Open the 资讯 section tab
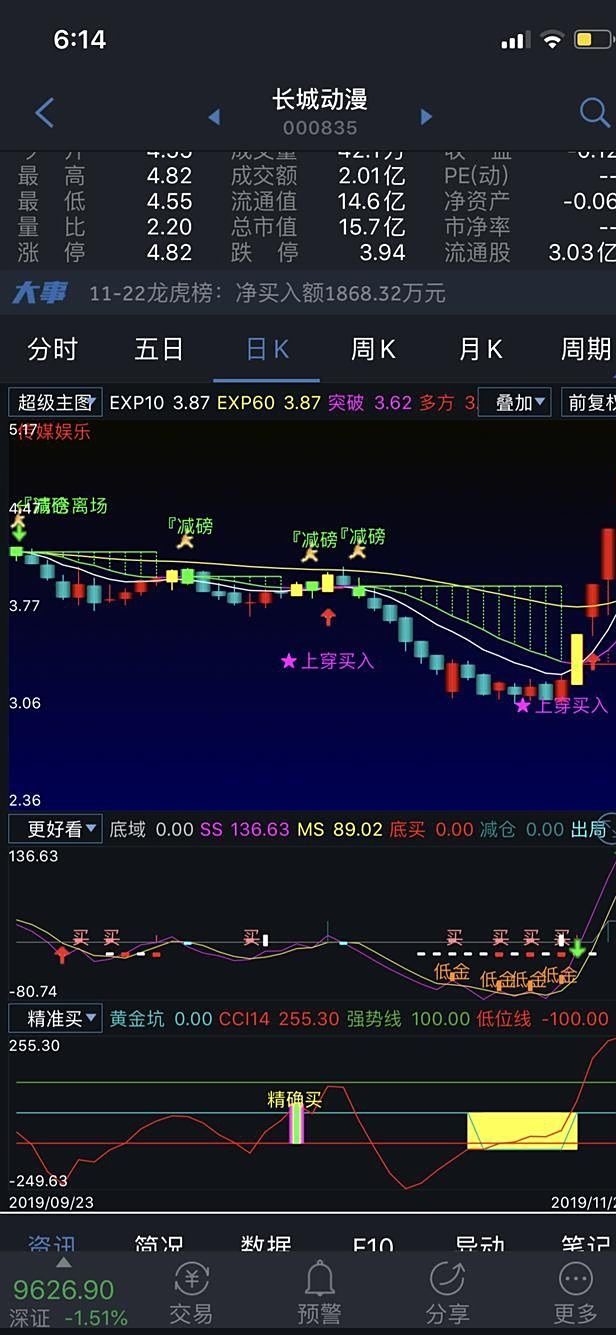Image resolution: width=616 pixels, height=1335 pixels. (52, 1244)
